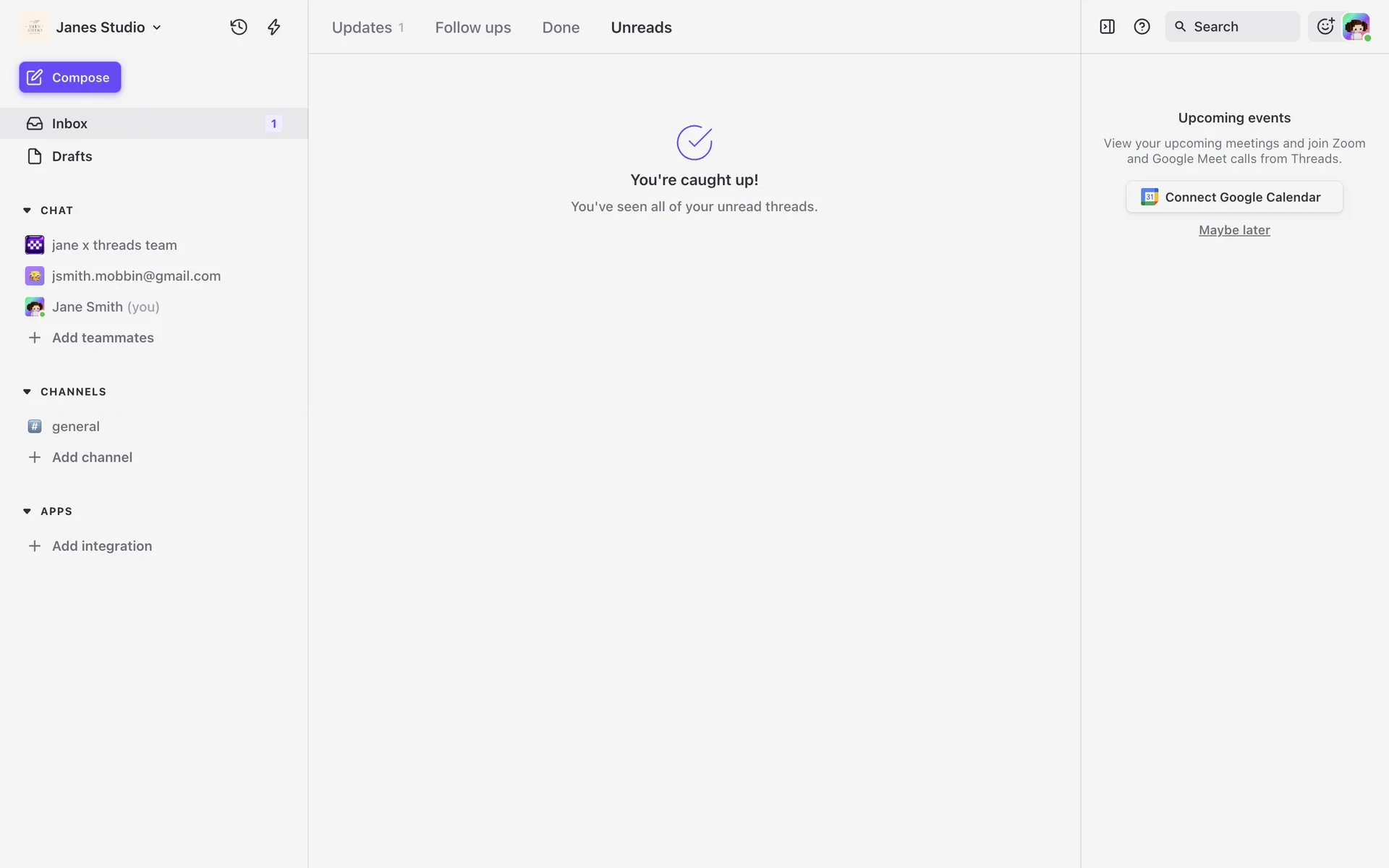Click the Maybe later link
Image resolution: width=1389 pixels, height=868 pixels.
click(1234, 230)
